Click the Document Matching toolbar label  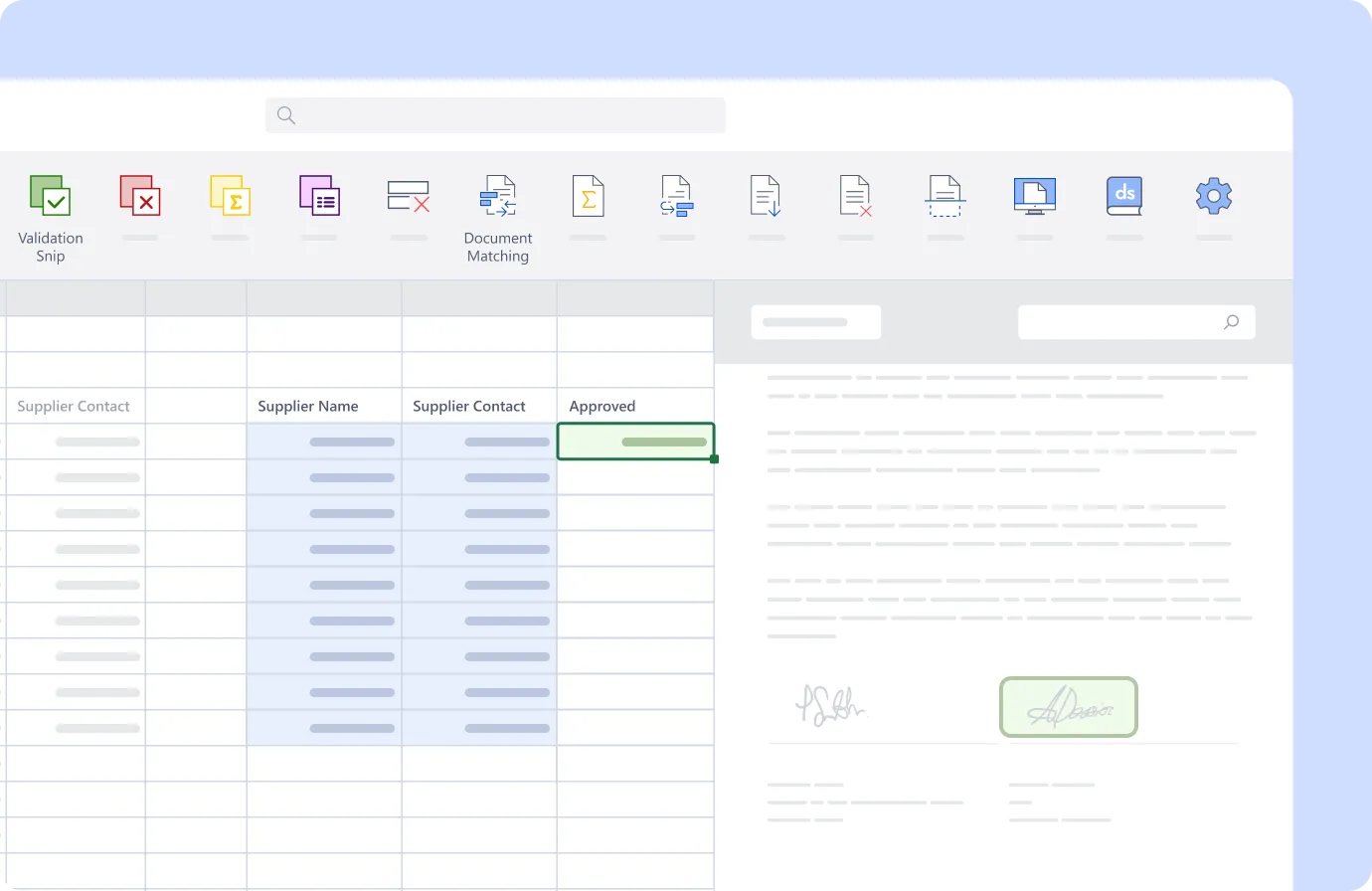(x=498, y=246)
